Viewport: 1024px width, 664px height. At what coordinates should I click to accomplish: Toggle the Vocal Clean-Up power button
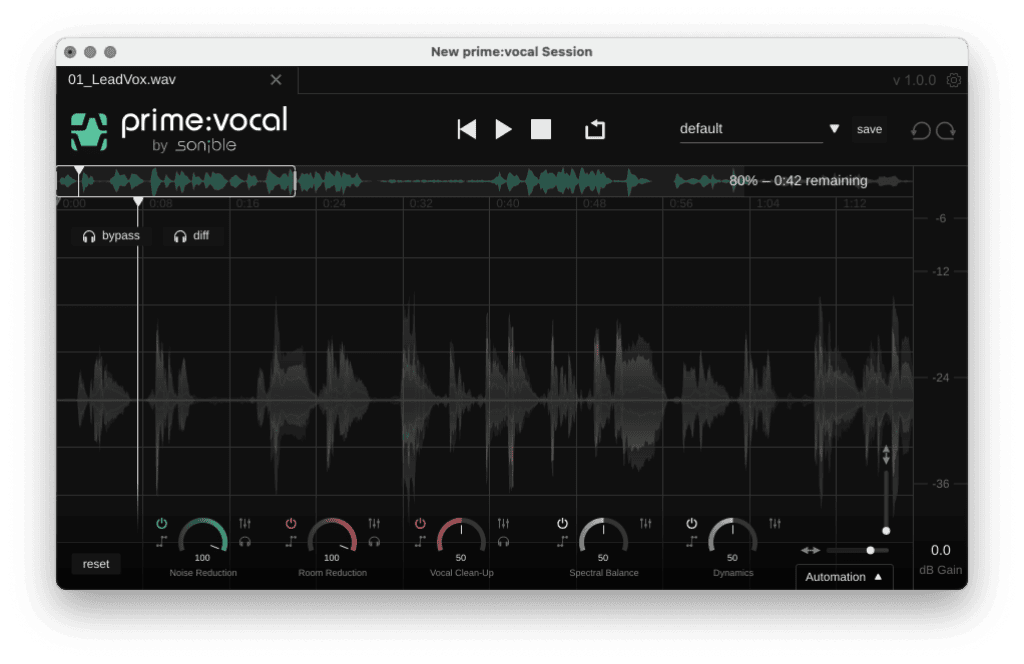click(x=421, y=523)
